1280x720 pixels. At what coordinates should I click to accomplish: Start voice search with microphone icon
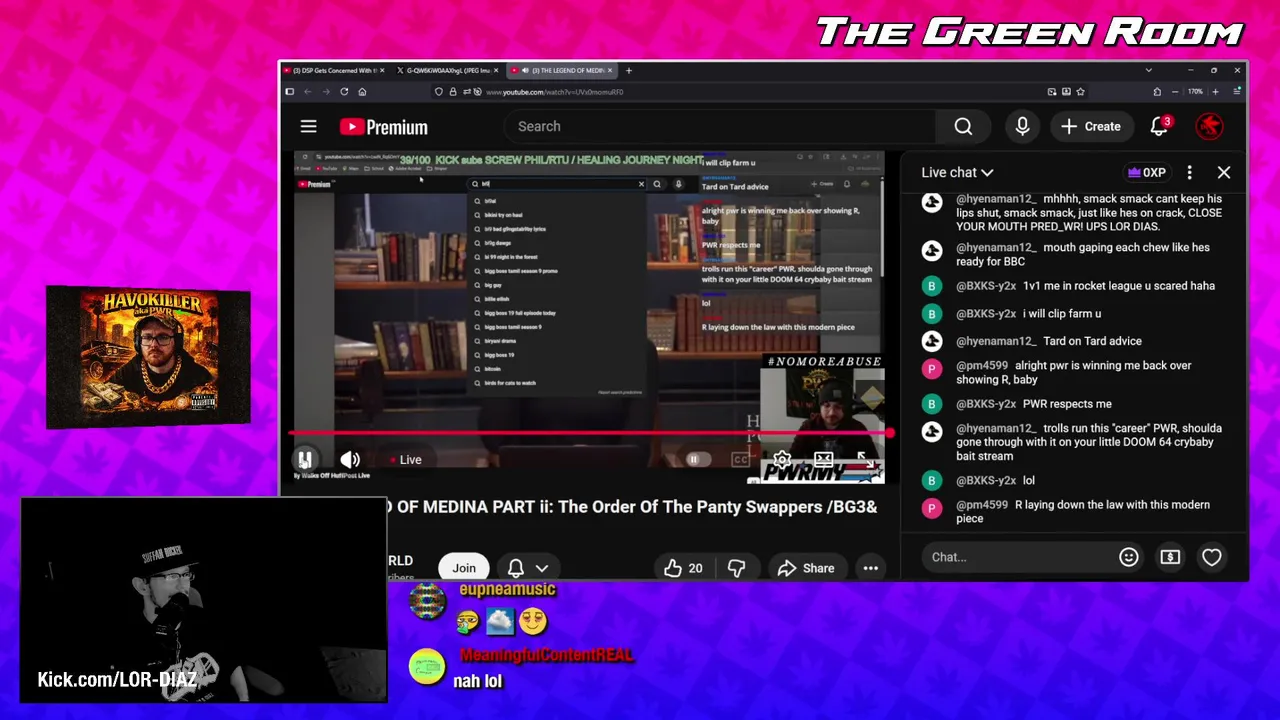(1022, 127)
